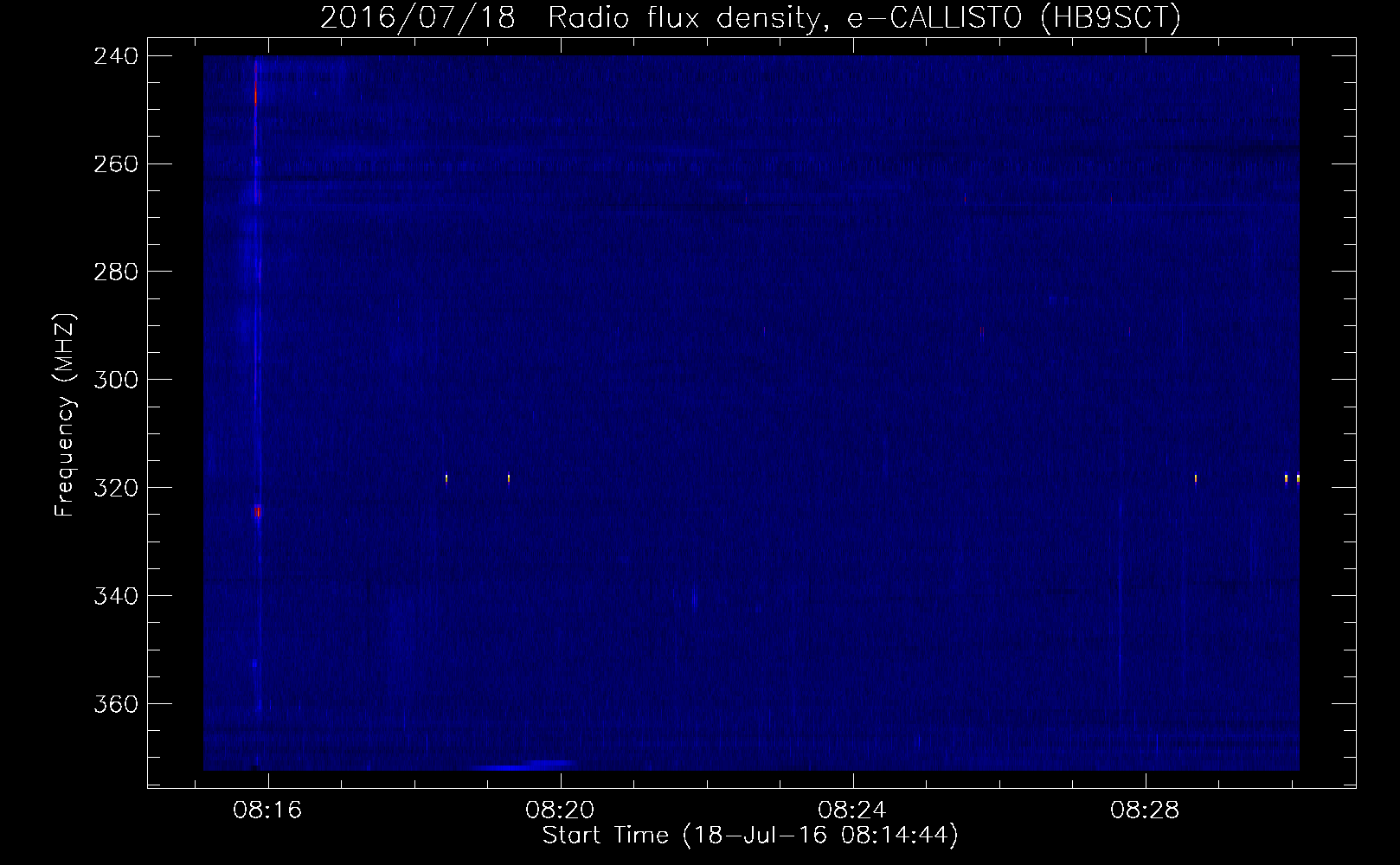This screenshot has width=1400, height=865.
Task: Click the red burst spot near 325 MHz at 08:16
Action: pos(257,512)
